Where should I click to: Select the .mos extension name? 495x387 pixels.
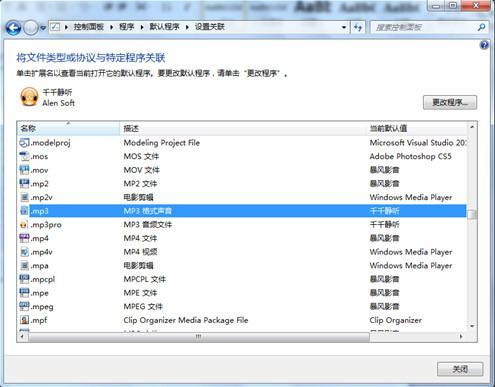[39, 157]
